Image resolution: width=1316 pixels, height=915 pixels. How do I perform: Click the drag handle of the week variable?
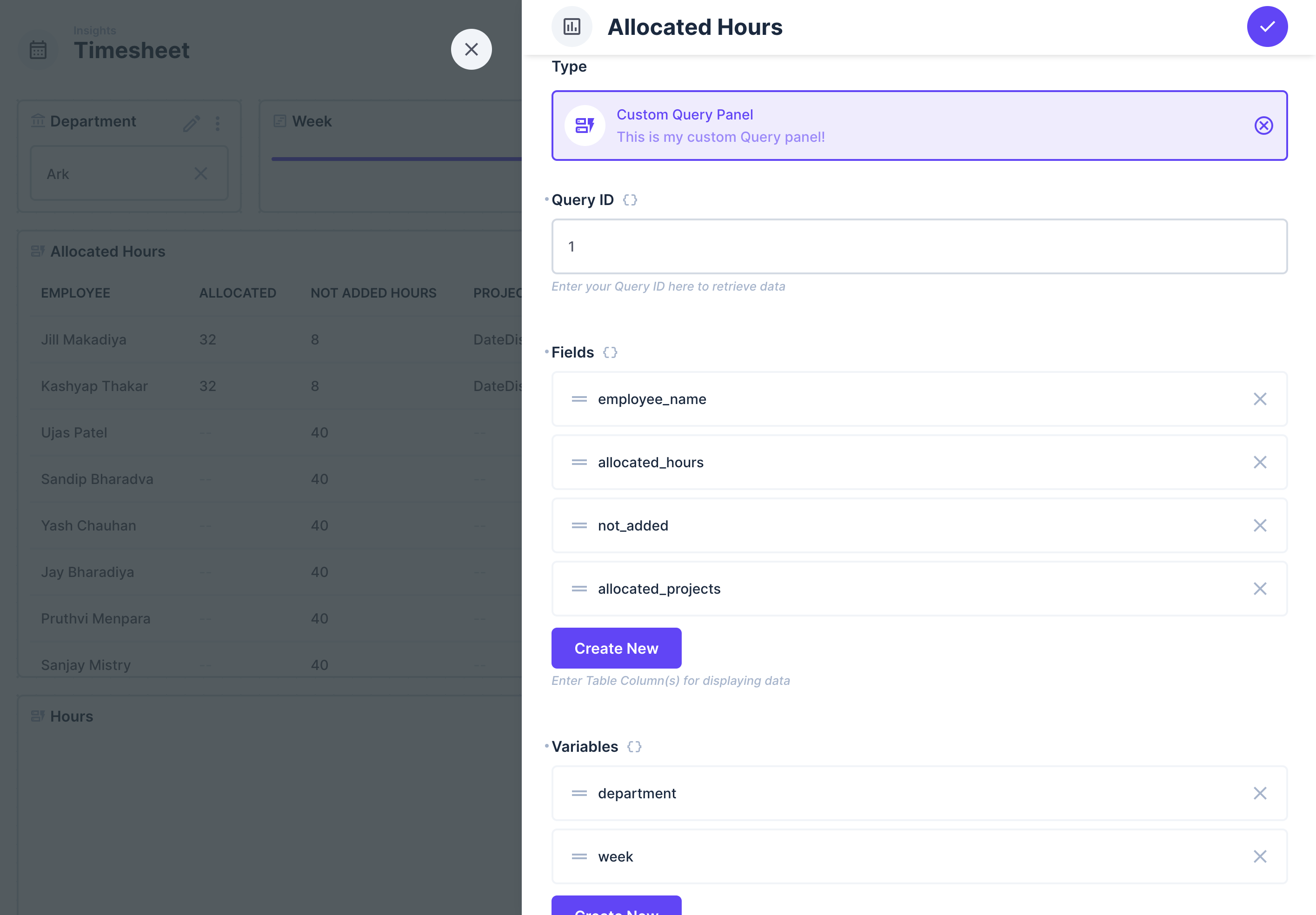coord(579,856)
